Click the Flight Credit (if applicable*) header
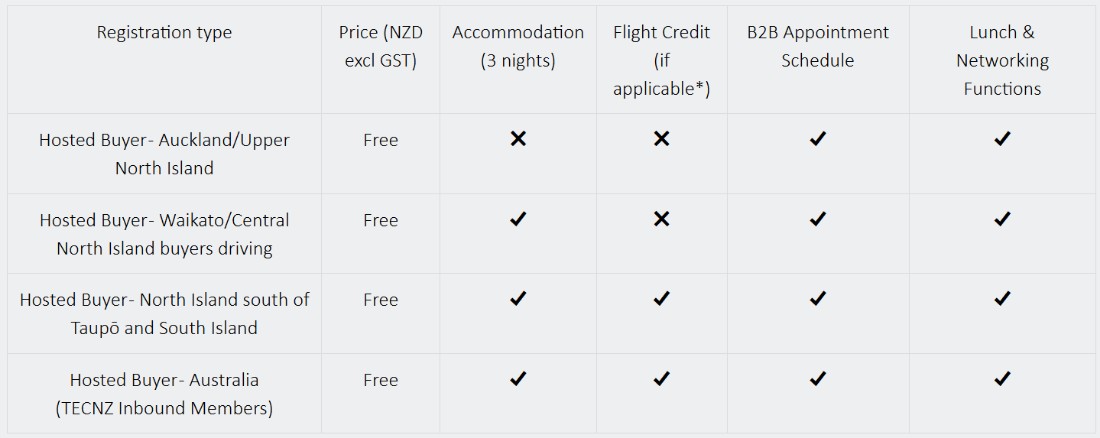 click(x=661, y=60)
